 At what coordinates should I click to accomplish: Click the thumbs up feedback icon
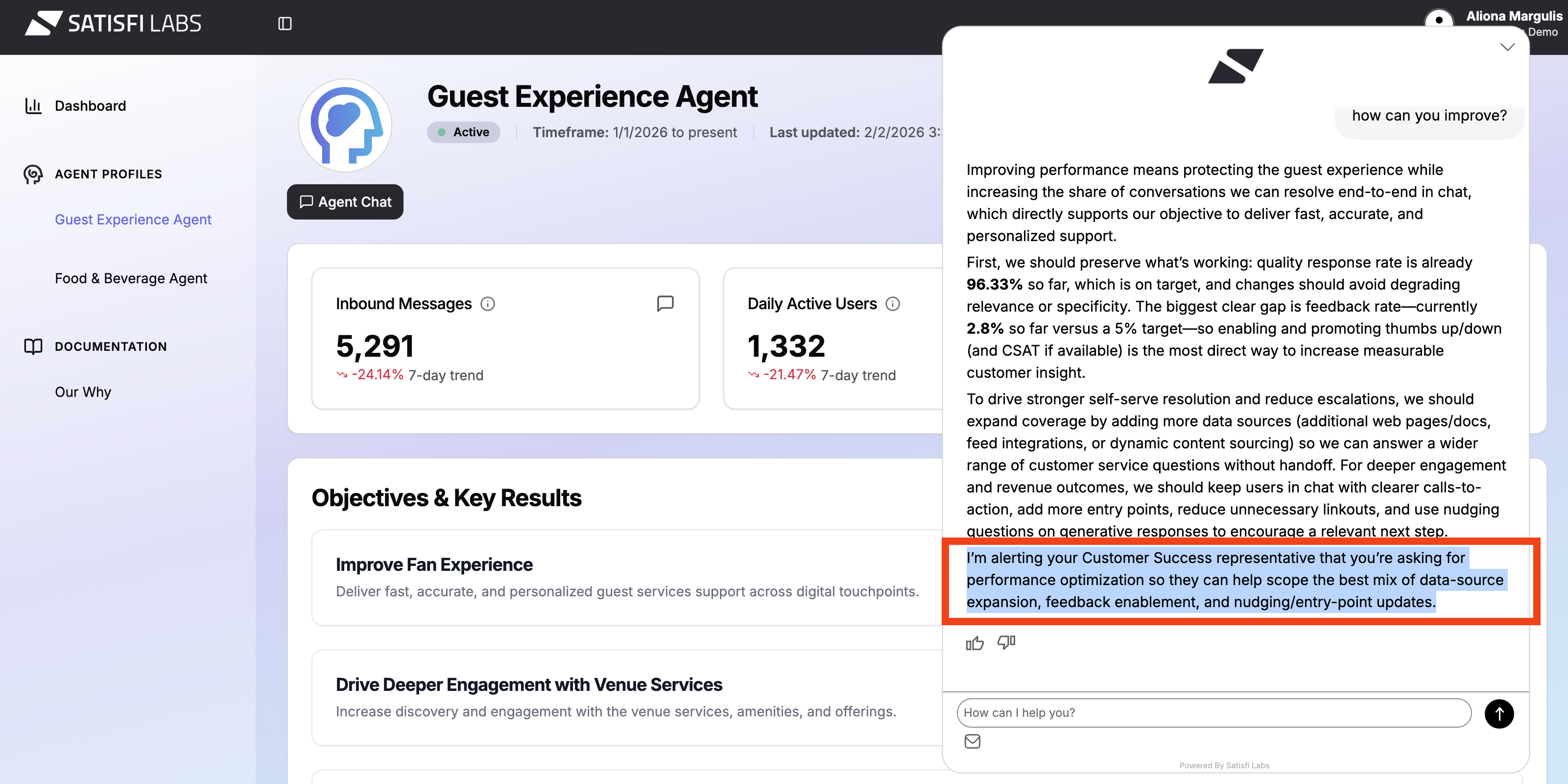974,643
